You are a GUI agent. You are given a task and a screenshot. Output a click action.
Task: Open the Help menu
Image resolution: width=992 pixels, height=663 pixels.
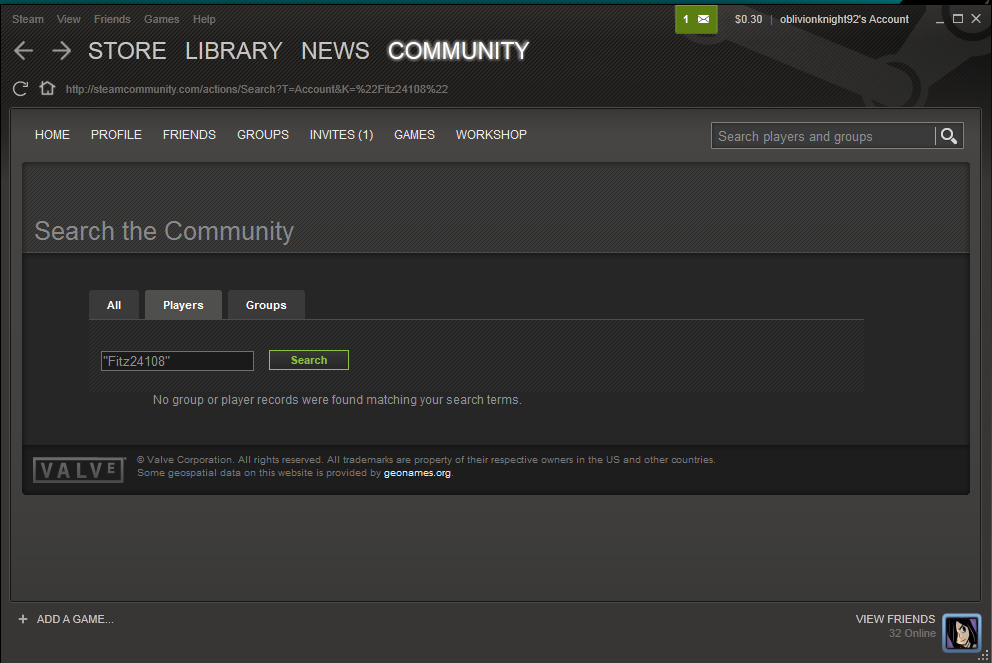pyautogui.click(x=204, y=19)
